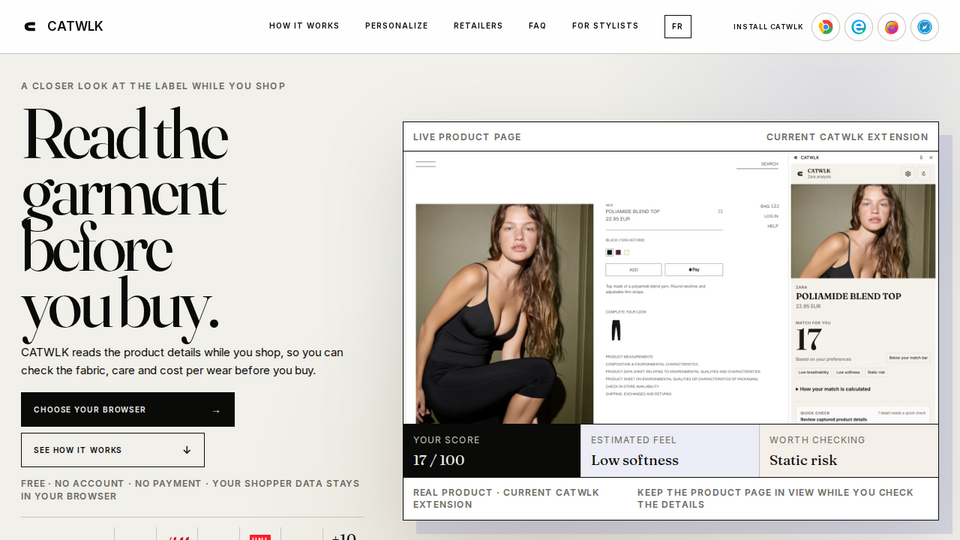Viewport: 960px width, 540px height.
Task: Open the For Stylists page
Action: click(605, 26)
